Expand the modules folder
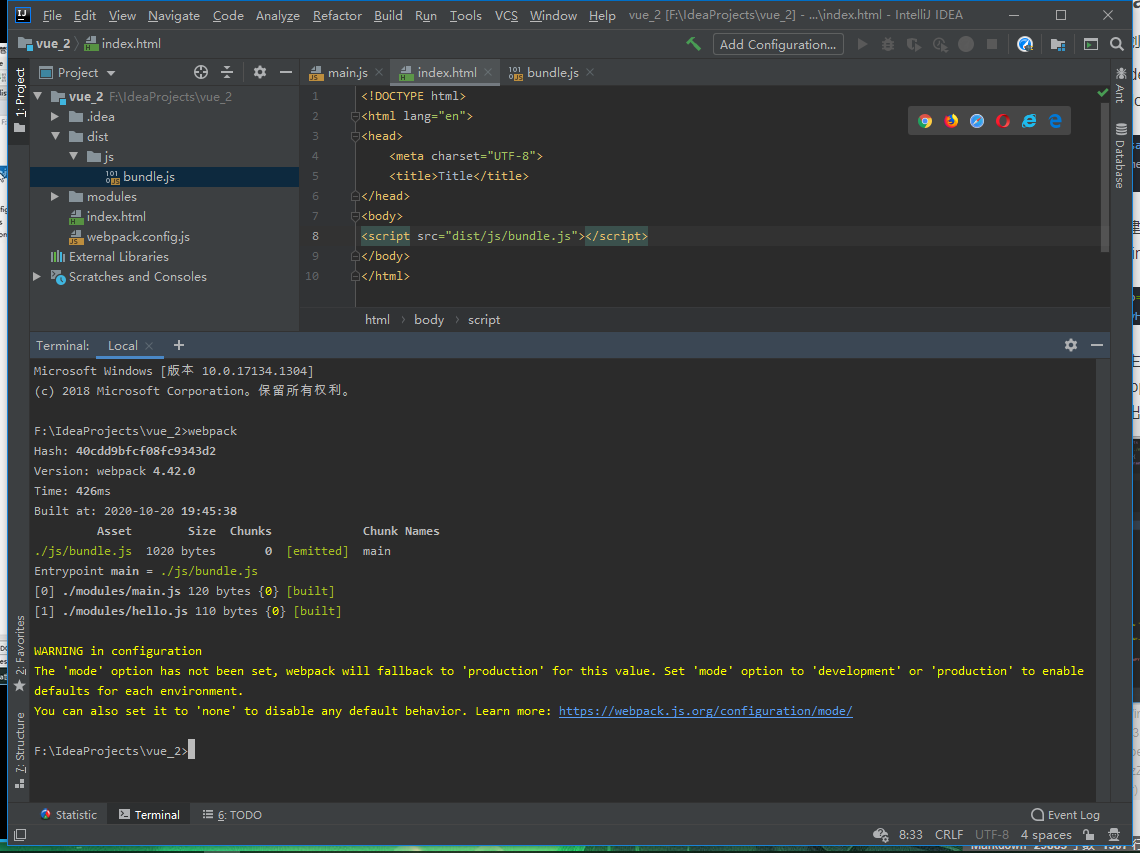Screen dimensions: 1140x853 [x=55, y=196]
